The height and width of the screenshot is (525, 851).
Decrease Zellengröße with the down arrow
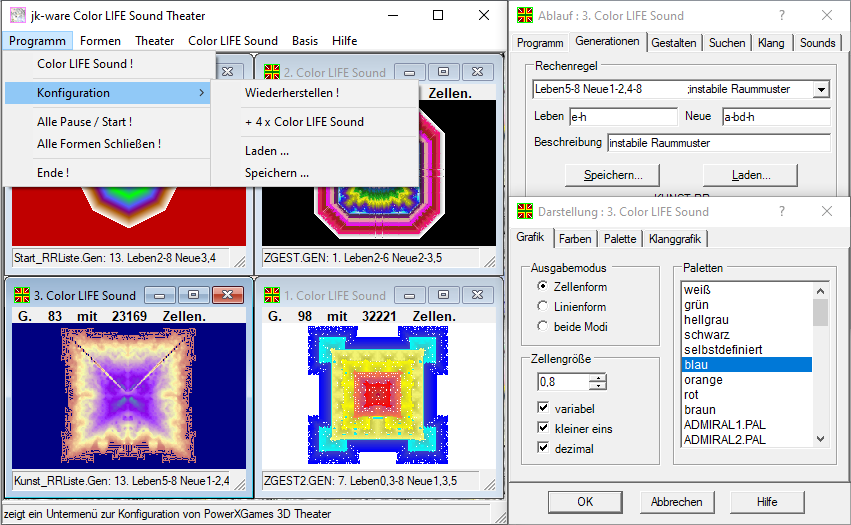point(598,385)
